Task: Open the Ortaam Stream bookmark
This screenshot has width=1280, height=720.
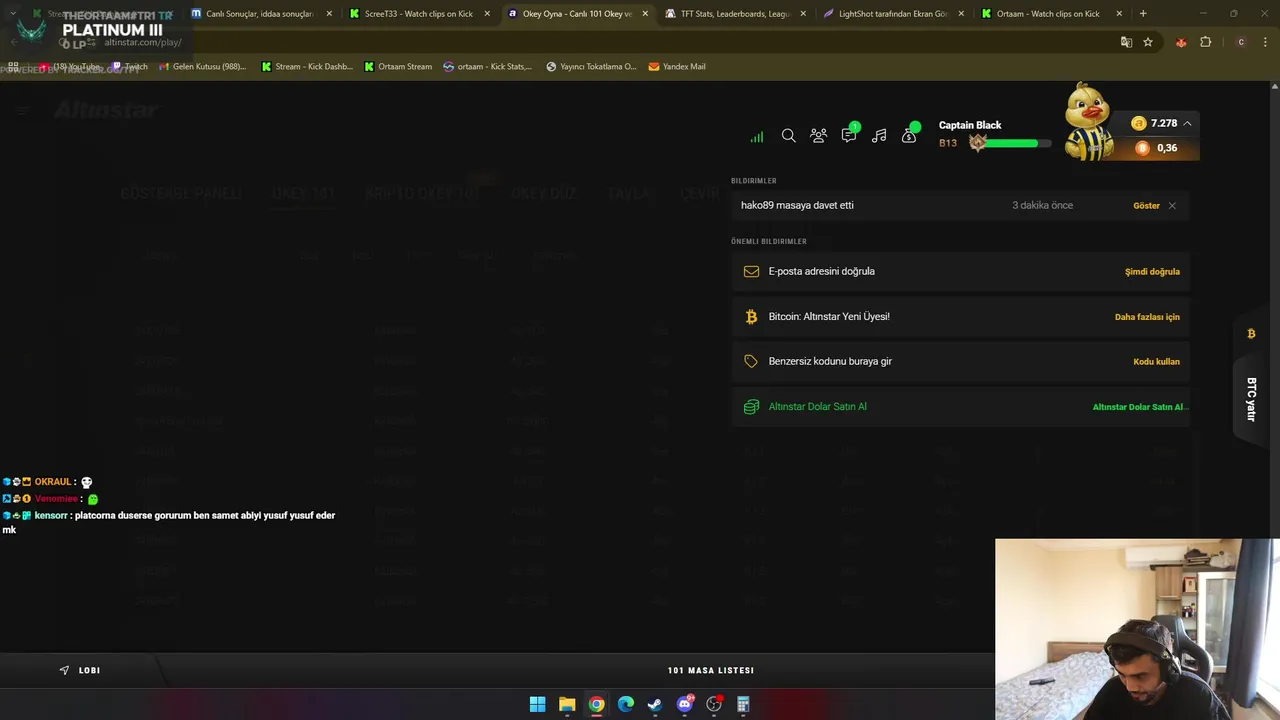Action: click(x=398, y=67)
